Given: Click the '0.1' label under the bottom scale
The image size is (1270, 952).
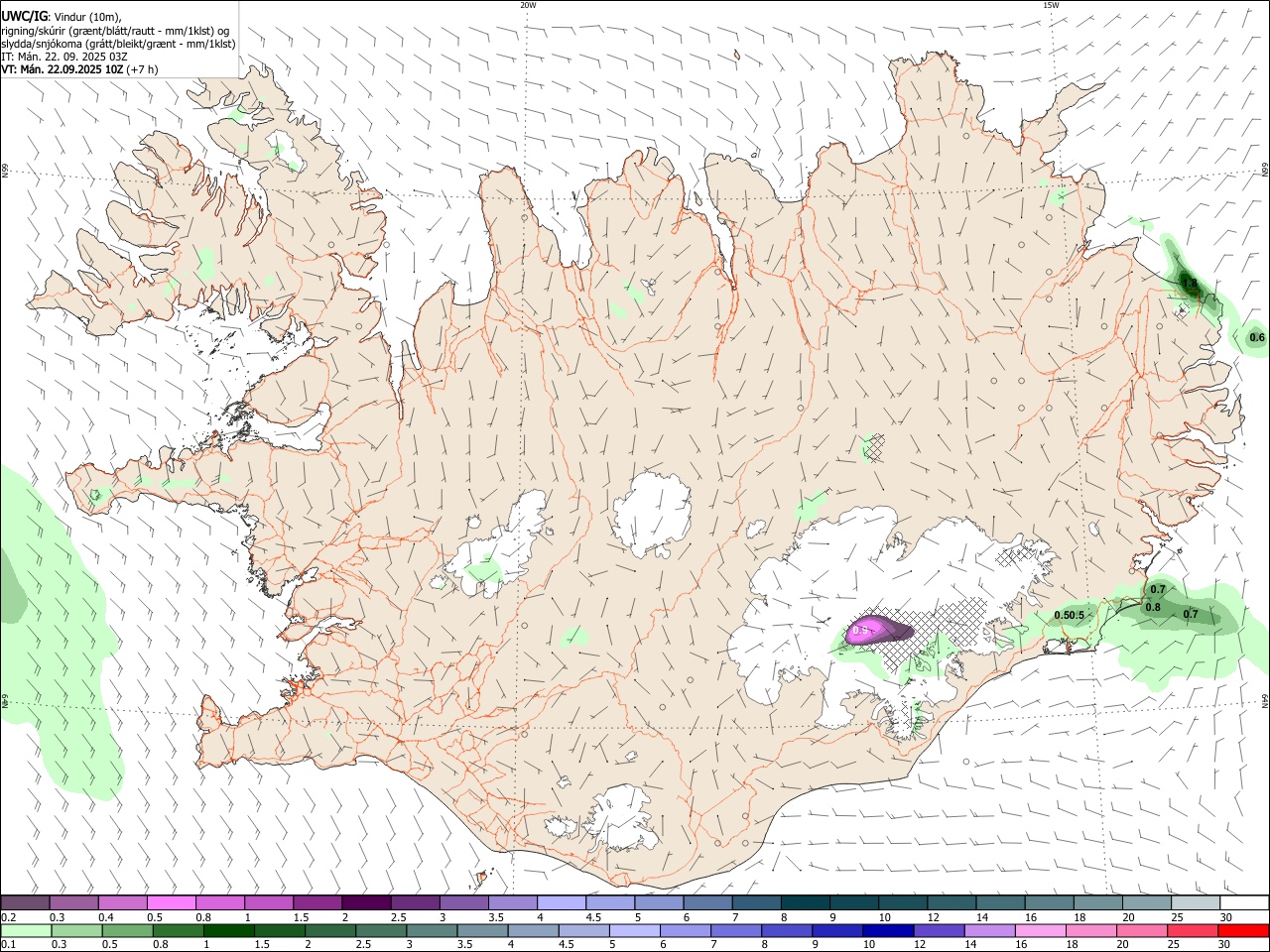Looking at the screenshot, I should [x=8, y=945].
